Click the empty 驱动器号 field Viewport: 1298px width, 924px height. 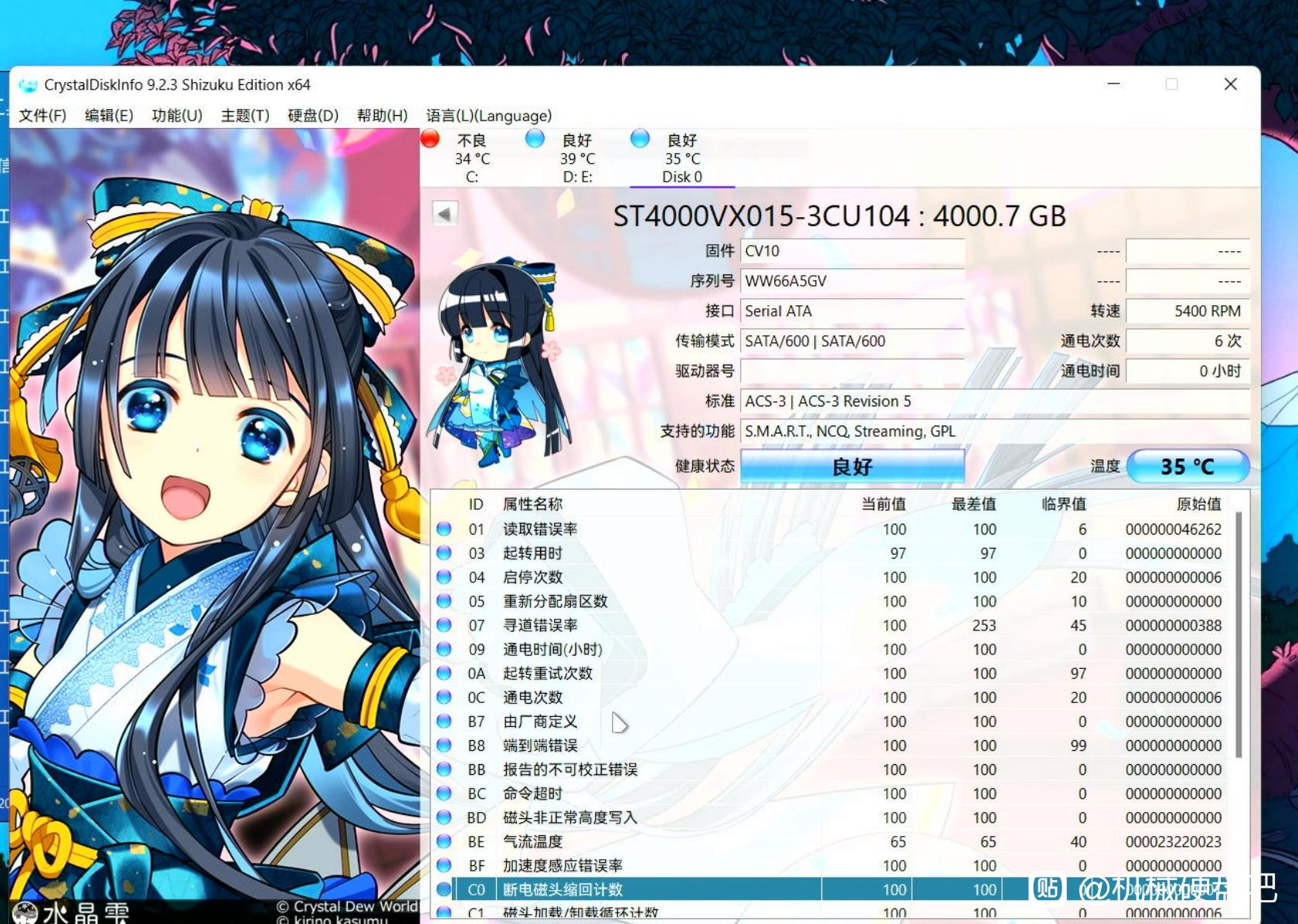(x=852, y=372)
